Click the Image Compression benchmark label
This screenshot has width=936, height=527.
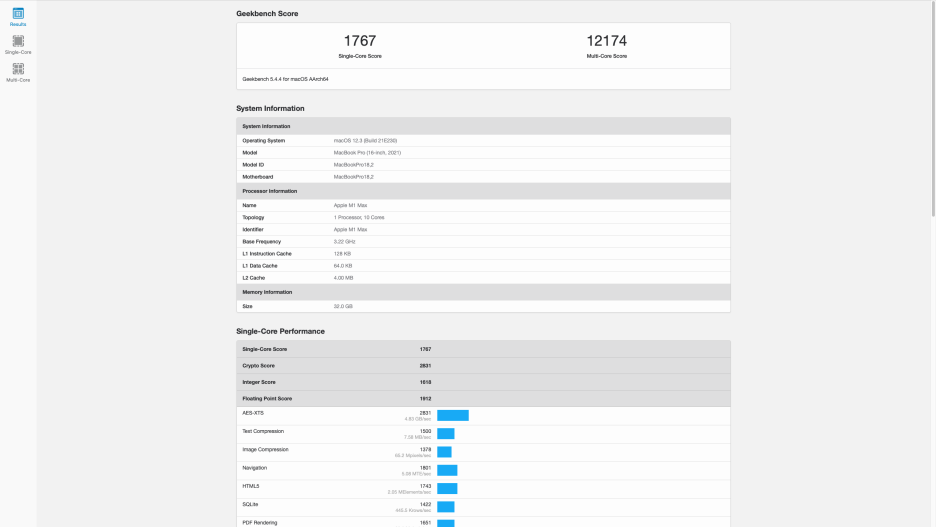[x=265, y=449]
